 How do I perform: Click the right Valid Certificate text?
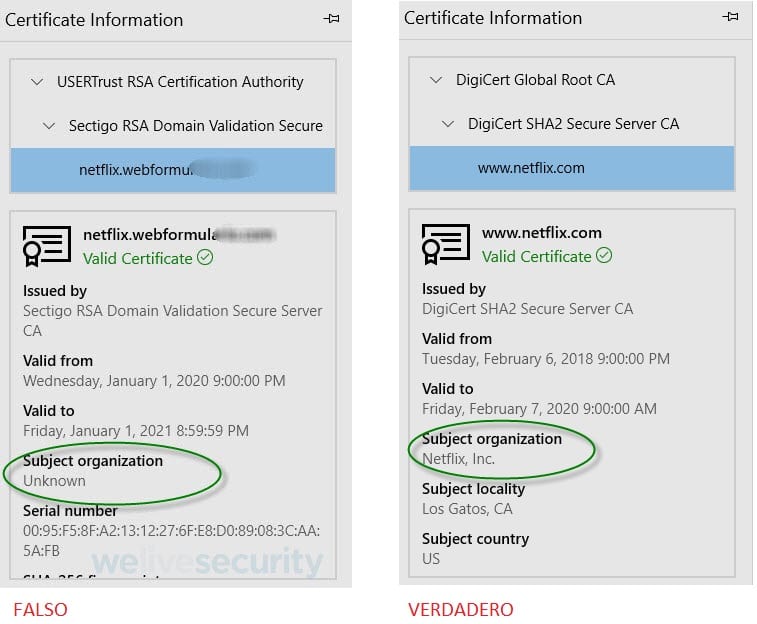536,257
